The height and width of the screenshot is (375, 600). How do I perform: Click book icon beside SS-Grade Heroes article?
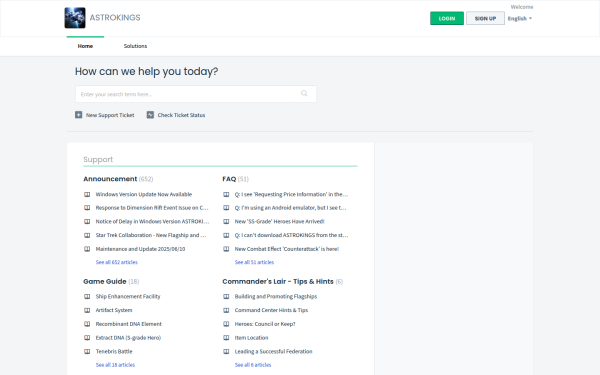tap(226, 222)
